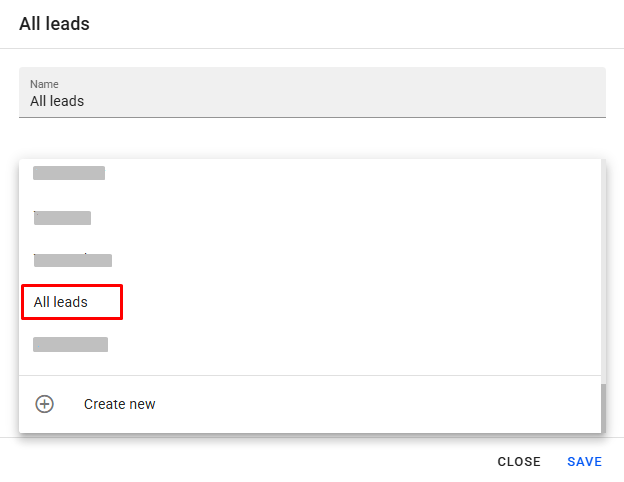The image size is (624, 482).
Task: Select the blurred entry below "All leads"
Action: 70,345
